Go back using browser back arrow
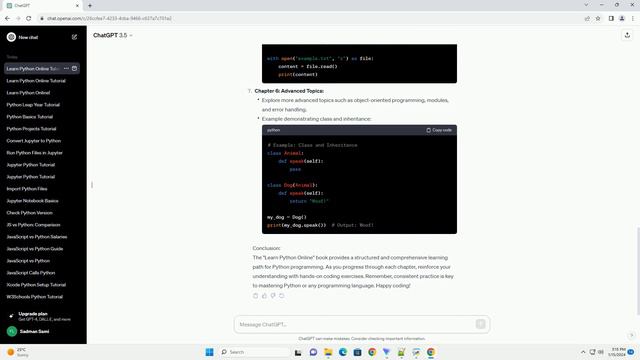The width and height of the screenshot is (640, 360). click(x=7, y=18)
